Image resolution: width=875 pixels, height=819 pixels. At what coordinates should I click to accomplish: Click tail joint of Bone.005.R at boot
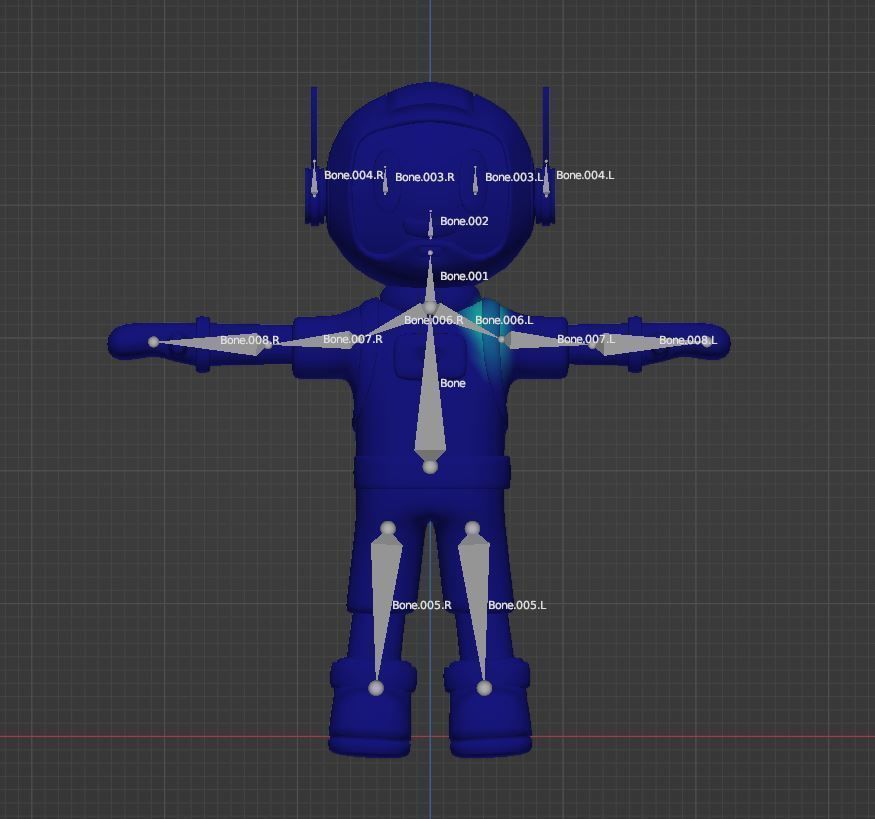[x=377, y=688]
